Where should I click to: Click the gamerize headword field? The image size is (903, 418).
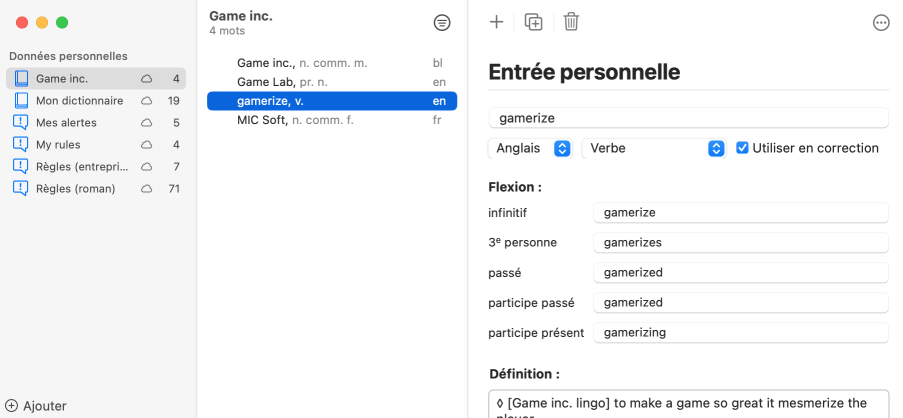[688, 118]
